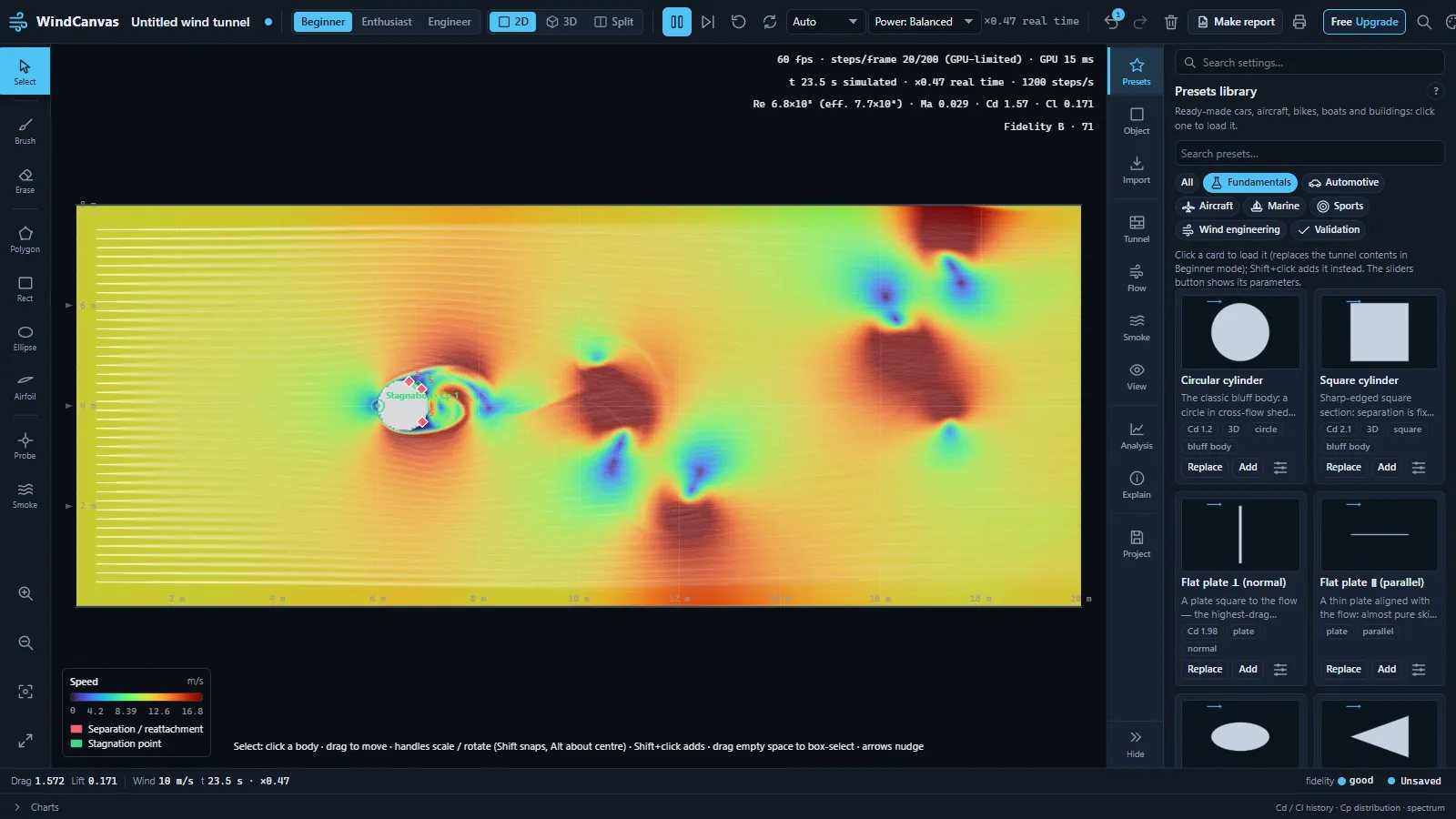Click the Make report button
Viewport: 1456px width, 819px height.
coord(1236,22)
